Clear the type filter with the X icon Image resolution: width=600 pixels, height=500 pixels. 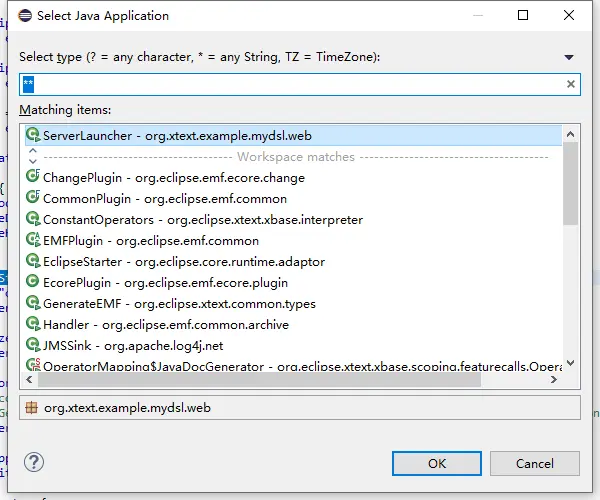point(571,84)
